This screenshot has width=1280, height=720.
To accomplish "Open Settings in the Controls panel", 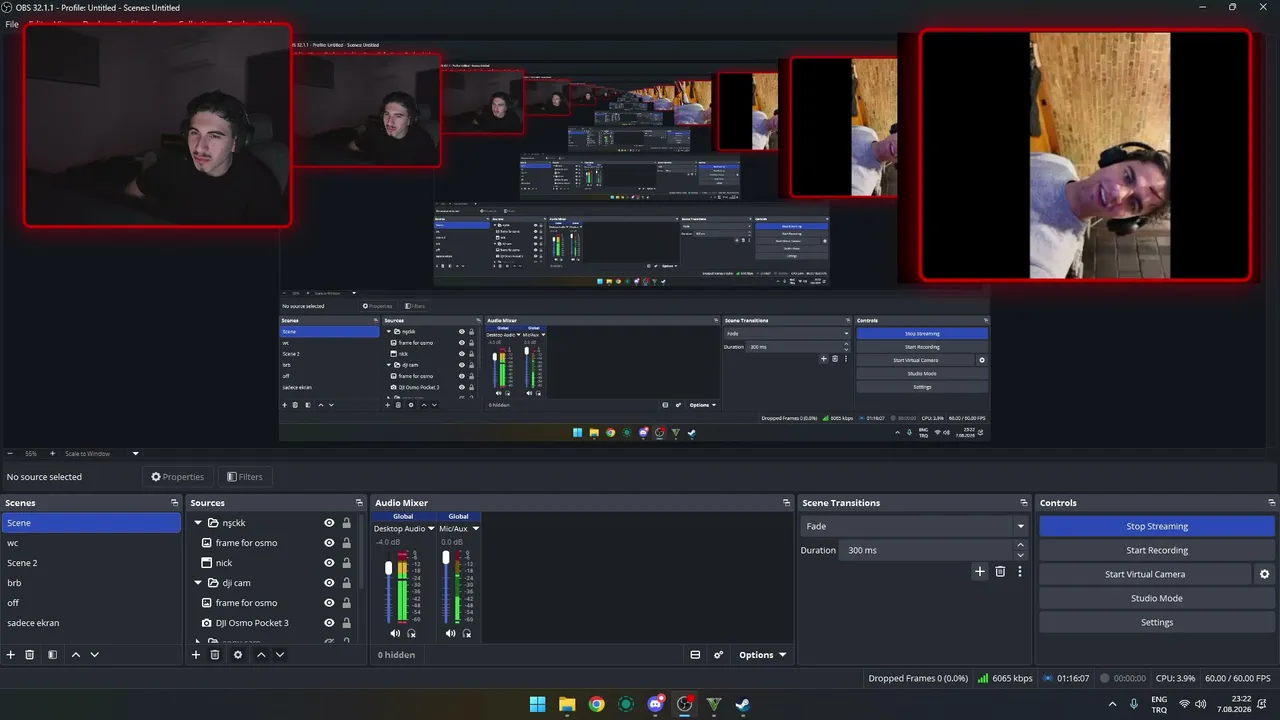I will (1157, 622).
